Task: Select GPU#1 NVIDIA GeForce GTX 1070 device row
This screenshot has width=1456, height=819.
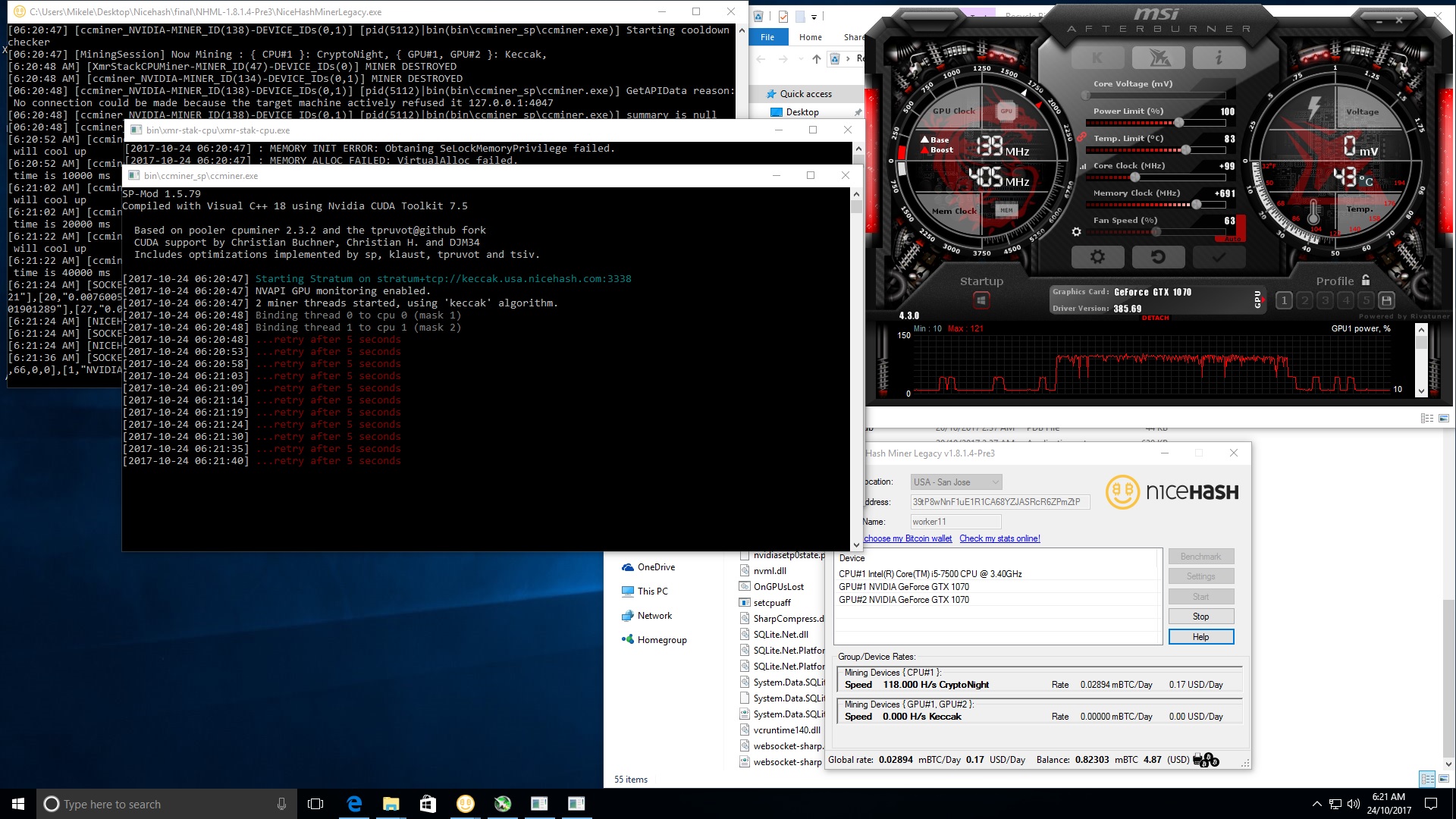Action: (997, 587)
